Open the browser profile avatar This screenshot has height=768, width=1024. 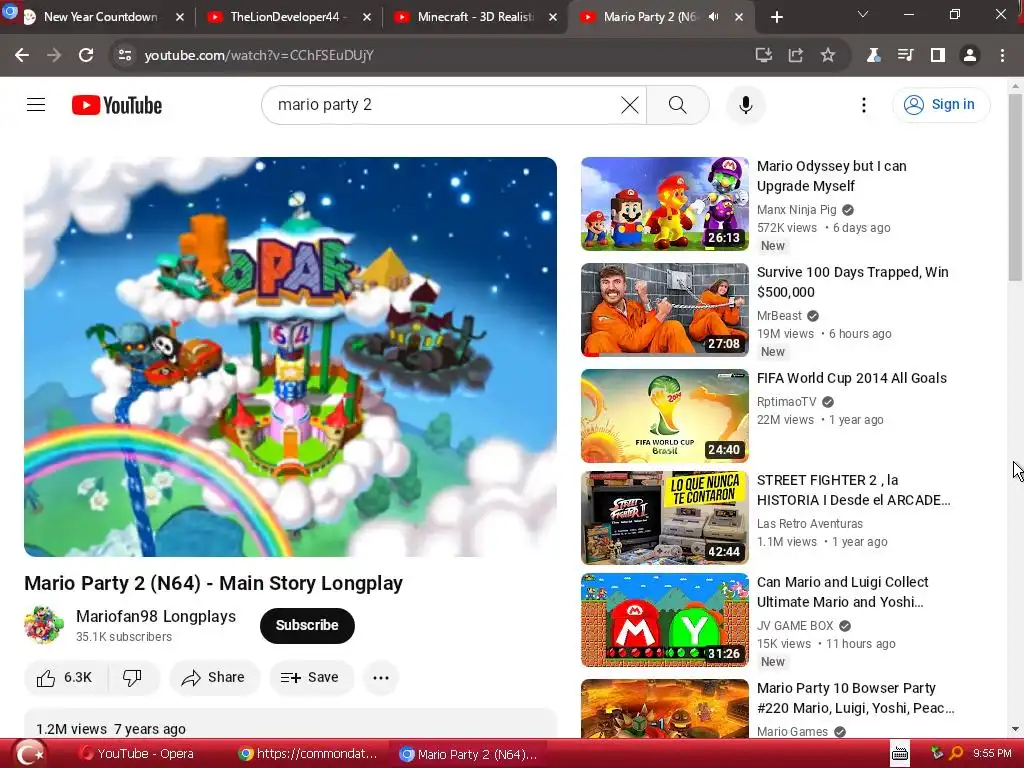[970, 56]
